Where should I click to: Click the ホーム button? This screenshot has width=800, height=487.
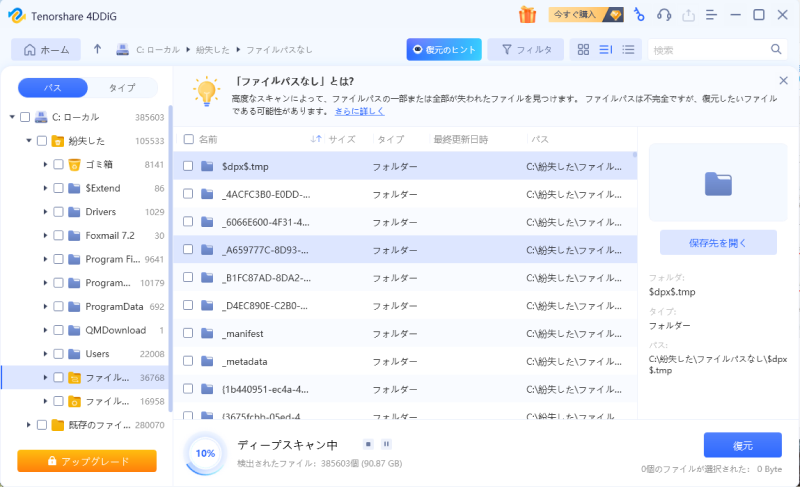46,49
